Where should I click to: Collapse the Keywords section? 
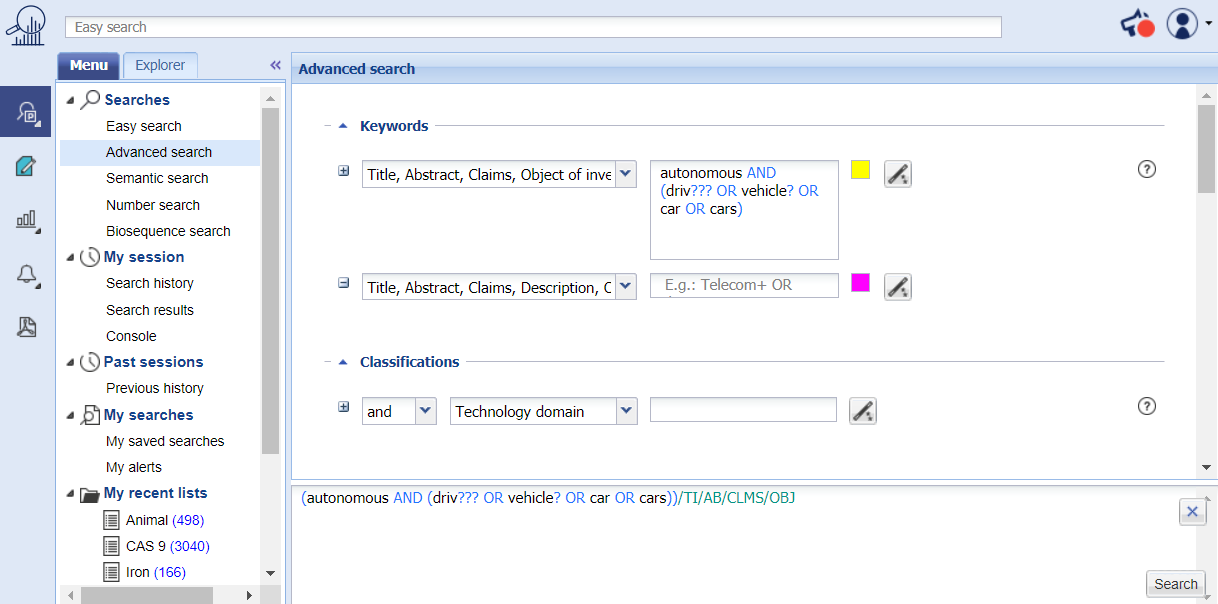343,126
